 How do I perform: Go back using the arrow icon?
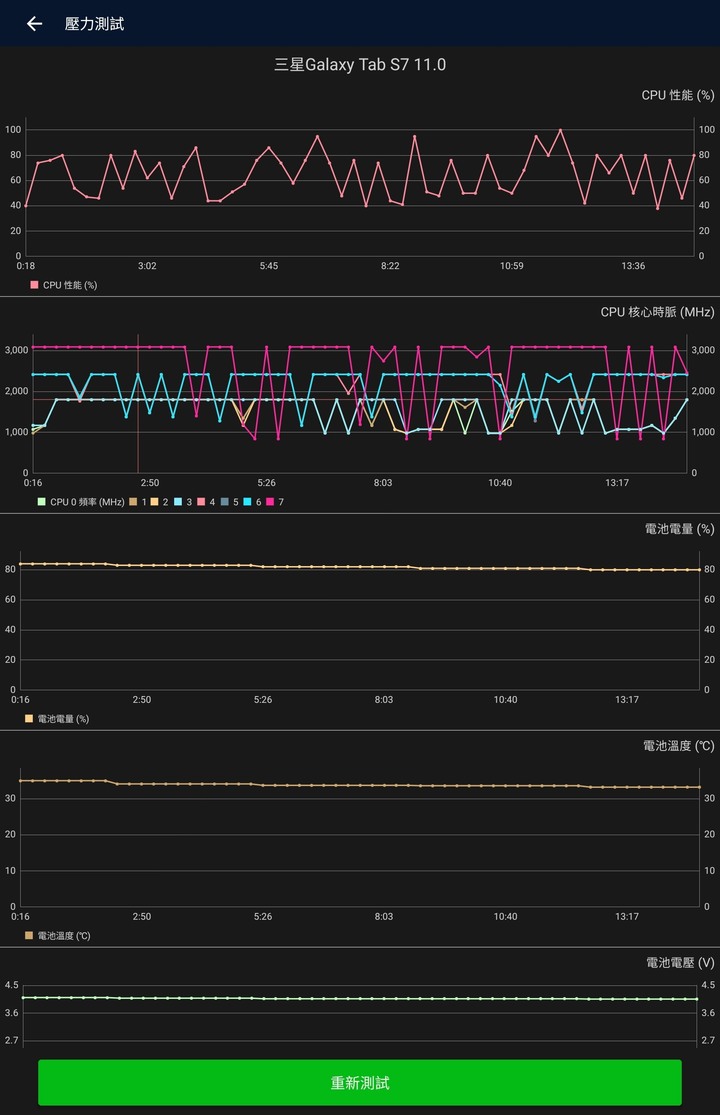coord(34,24)
